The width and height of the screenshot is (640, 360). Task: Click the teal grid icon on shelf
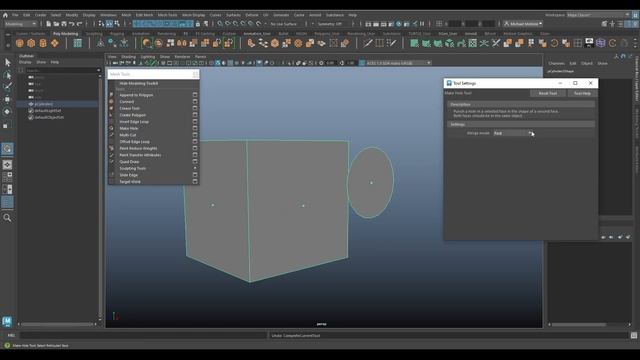click(x=77, y=43)
